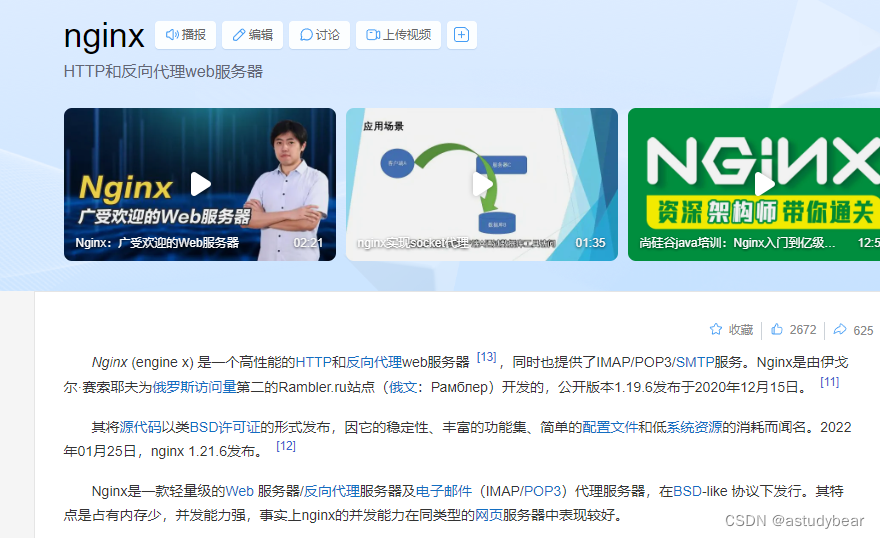Open citation reference [13]
This screenshot has width=880, height=538.
point(487,357)
